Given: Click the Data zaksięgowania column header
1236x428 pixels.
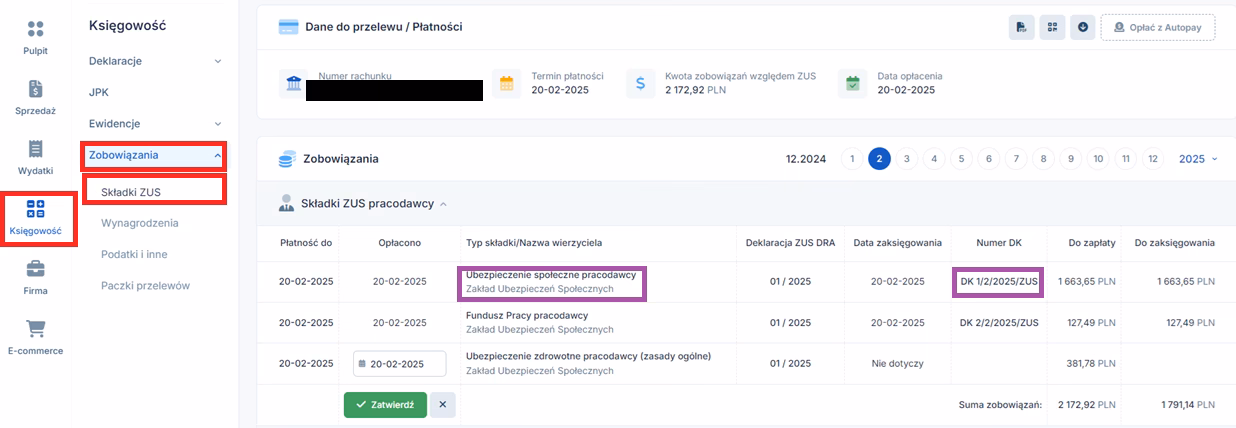Looking at the screenshot, I should click(x=898, y=243).
